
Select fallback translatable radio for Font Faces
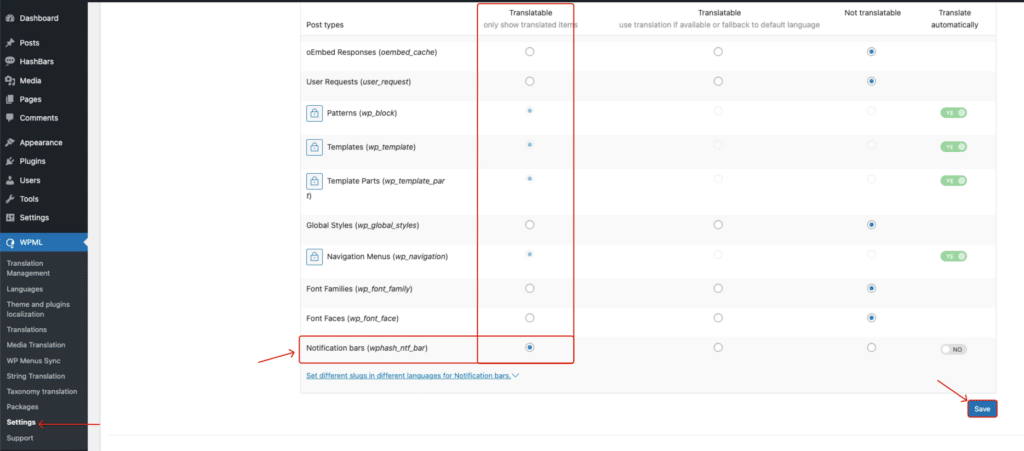coord(718,318)
